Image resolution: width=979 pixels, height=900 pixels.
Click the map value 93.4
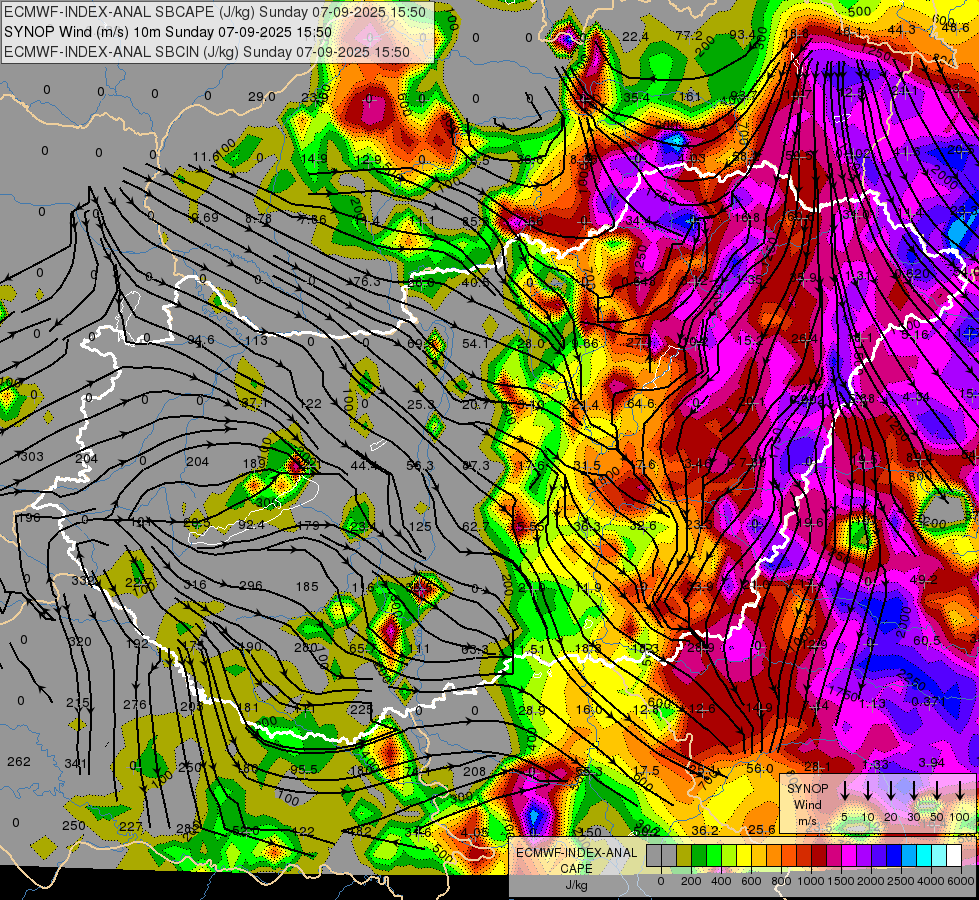743,34
